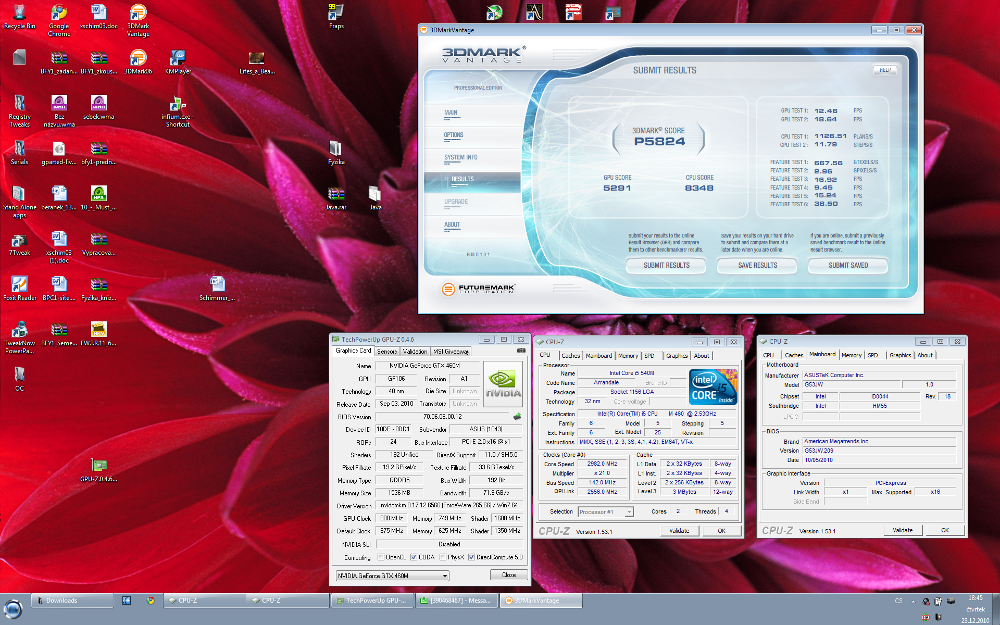Select the Fyzika desktop folder icon
Screen dimensions: 1000x625
(336, 152)
